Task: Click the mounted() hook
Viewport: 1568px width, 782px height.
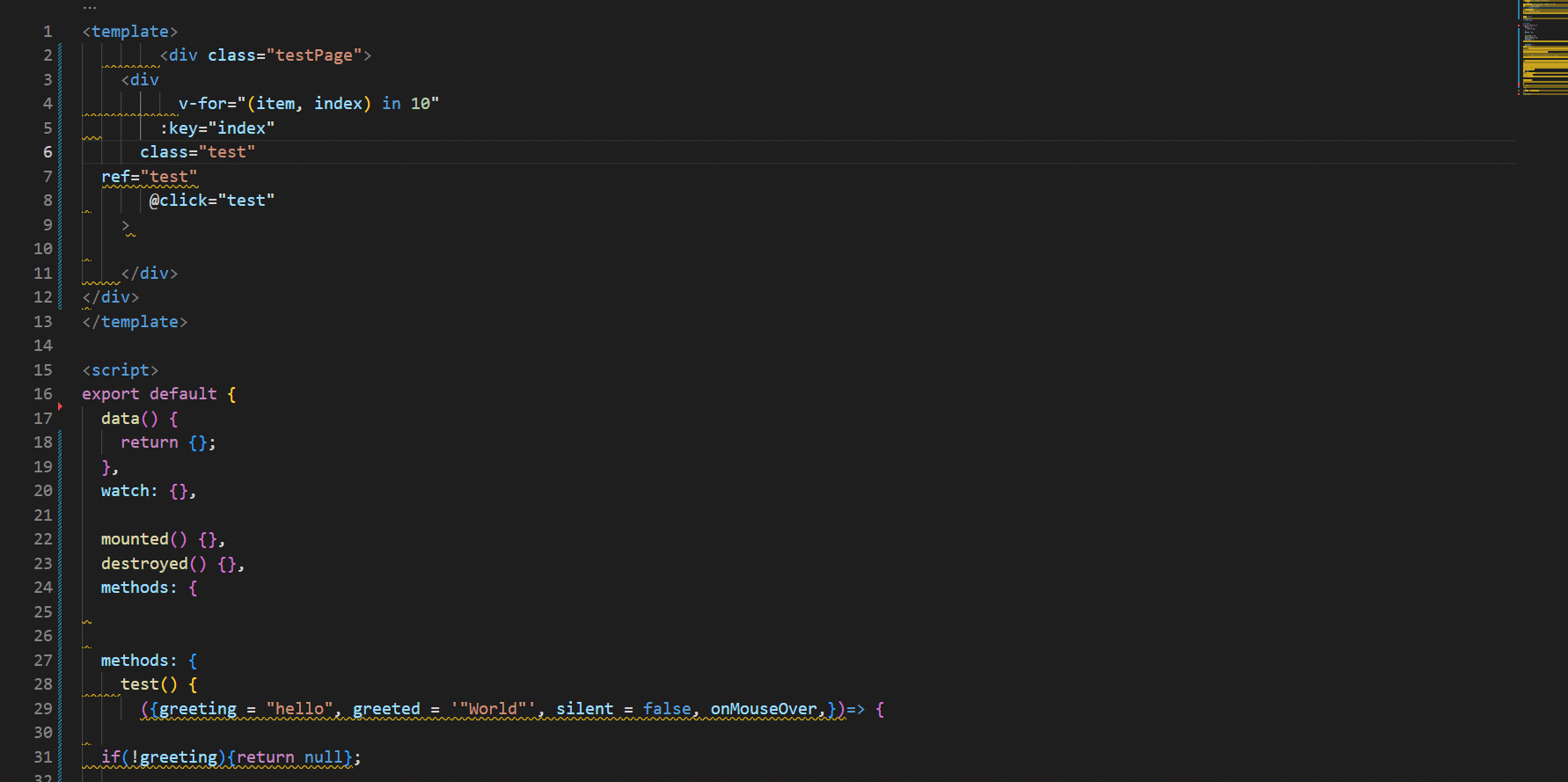Action: coord(144,539)
